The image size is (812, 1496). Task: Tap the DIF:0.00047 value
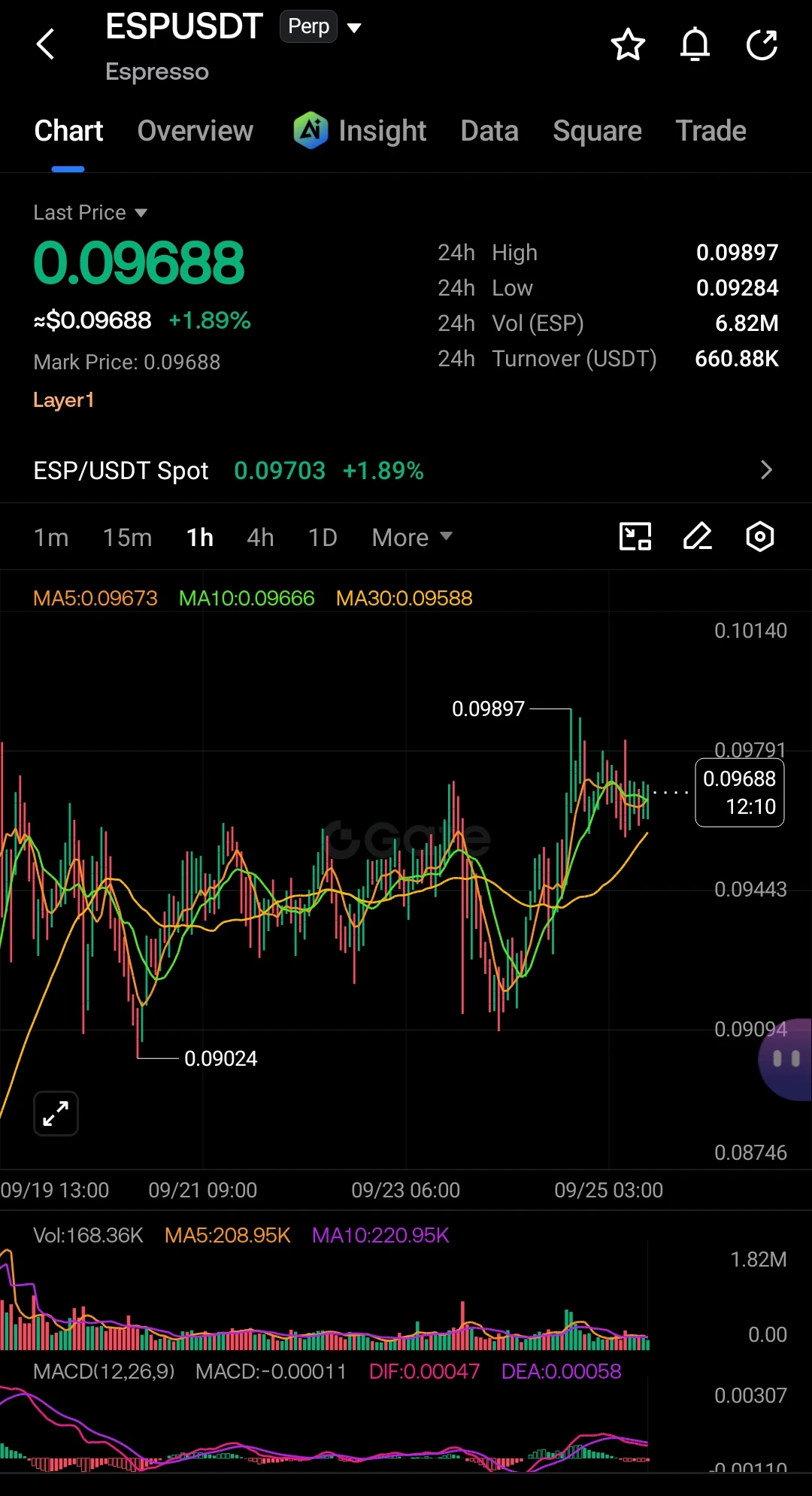tap(424, 1371)
